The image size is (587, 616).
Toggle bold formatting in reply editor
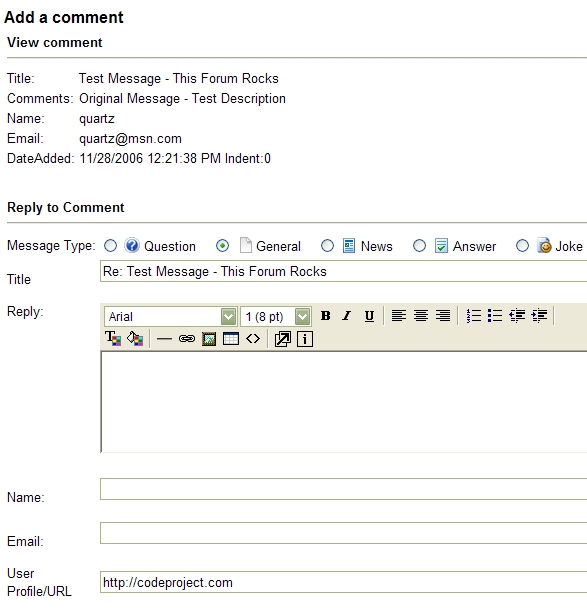(x=326, y=316)
